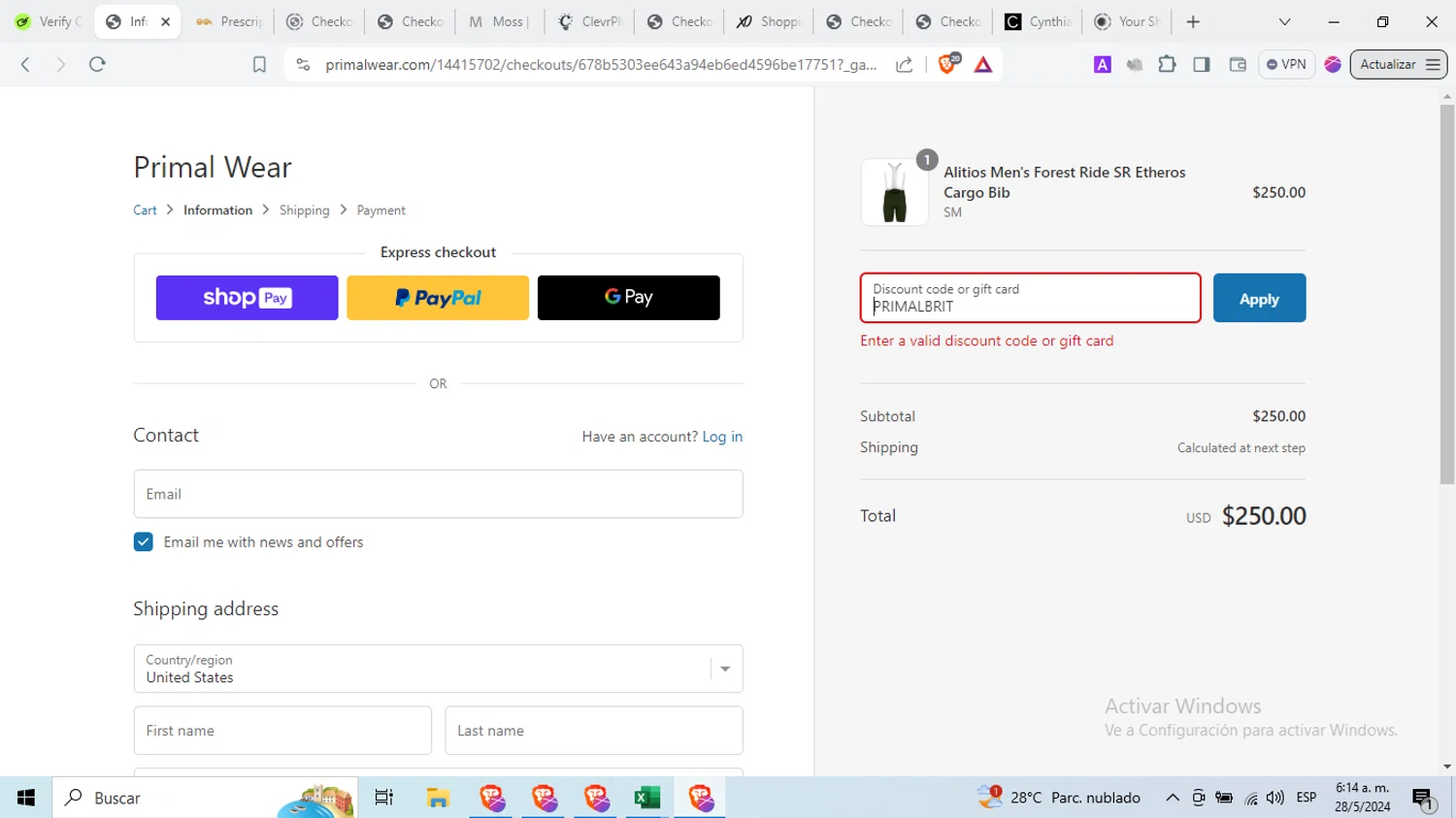Image resolution: width=1456 pixels, height=818 pixels.
Task: Open the volume tray icon
Action: [x=1275, y=798]
